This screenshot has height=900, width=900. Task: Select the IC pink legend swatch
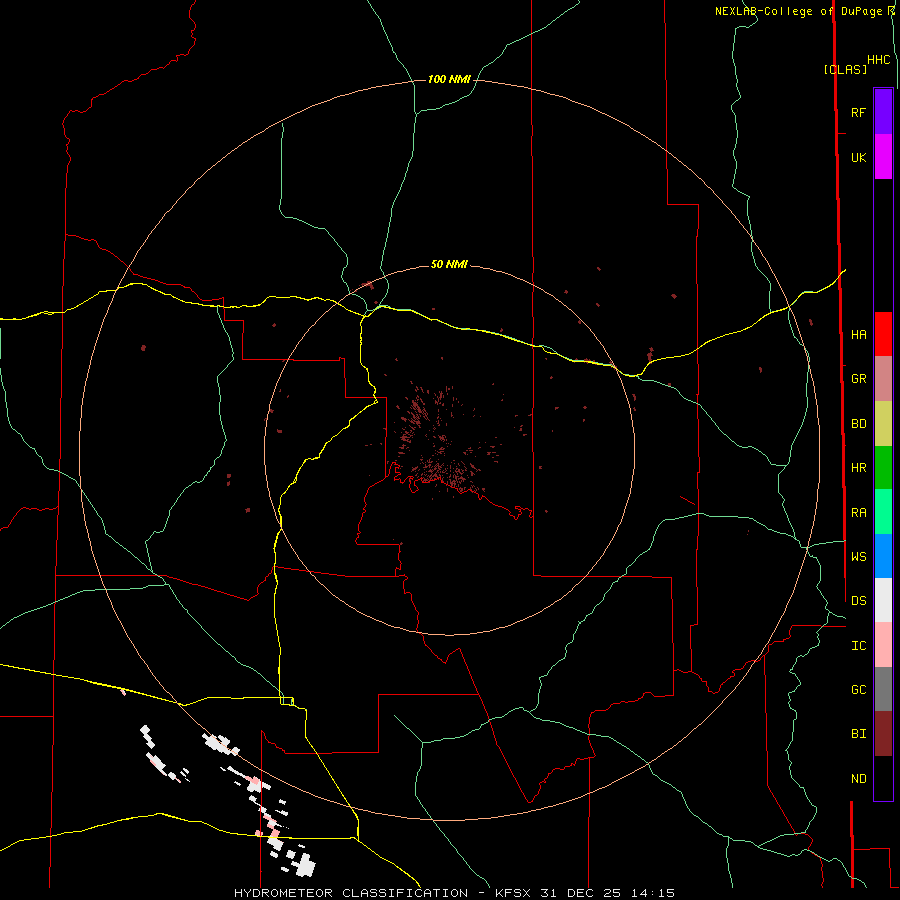point(883,645)
